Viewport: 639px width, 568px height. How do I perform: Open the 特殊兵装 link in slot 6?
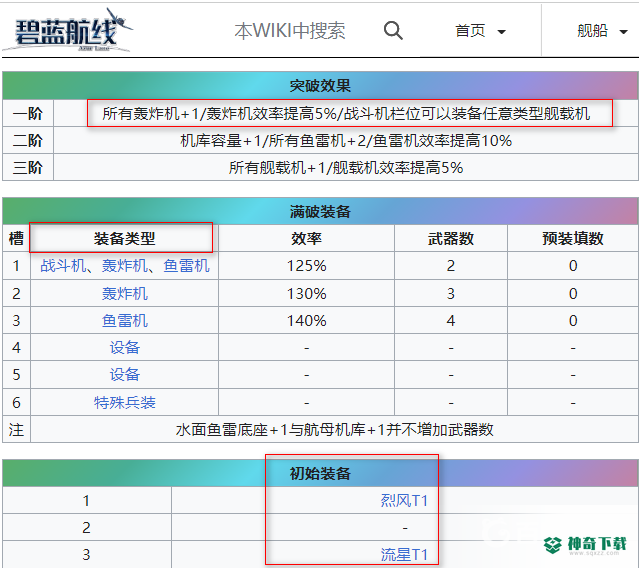coord(124,403)
